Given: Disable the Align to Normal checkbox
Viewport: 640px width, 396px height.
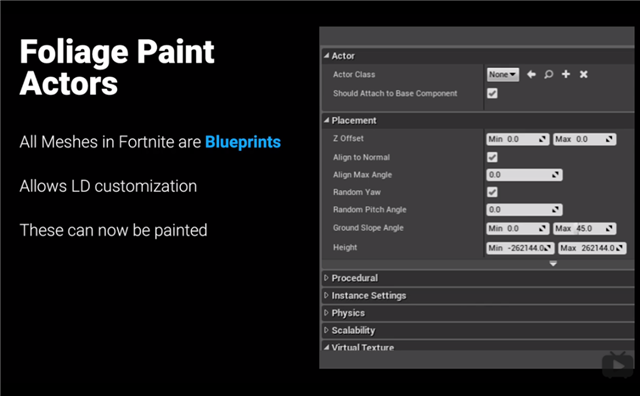Looking at the screenshot, I should coord(492,157).
